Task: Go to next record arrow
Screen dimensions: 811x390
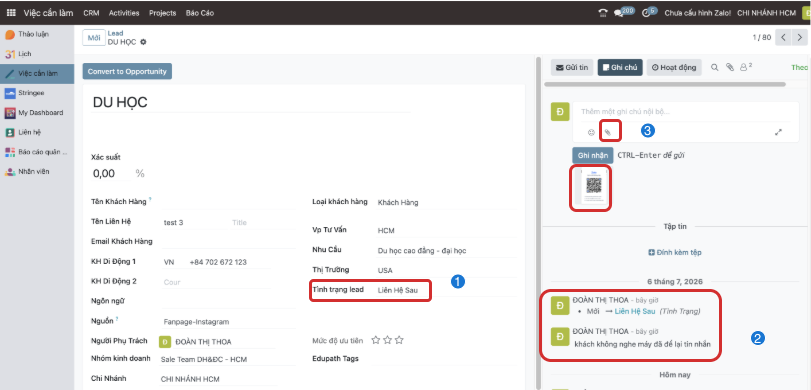Action: [800, 37]
